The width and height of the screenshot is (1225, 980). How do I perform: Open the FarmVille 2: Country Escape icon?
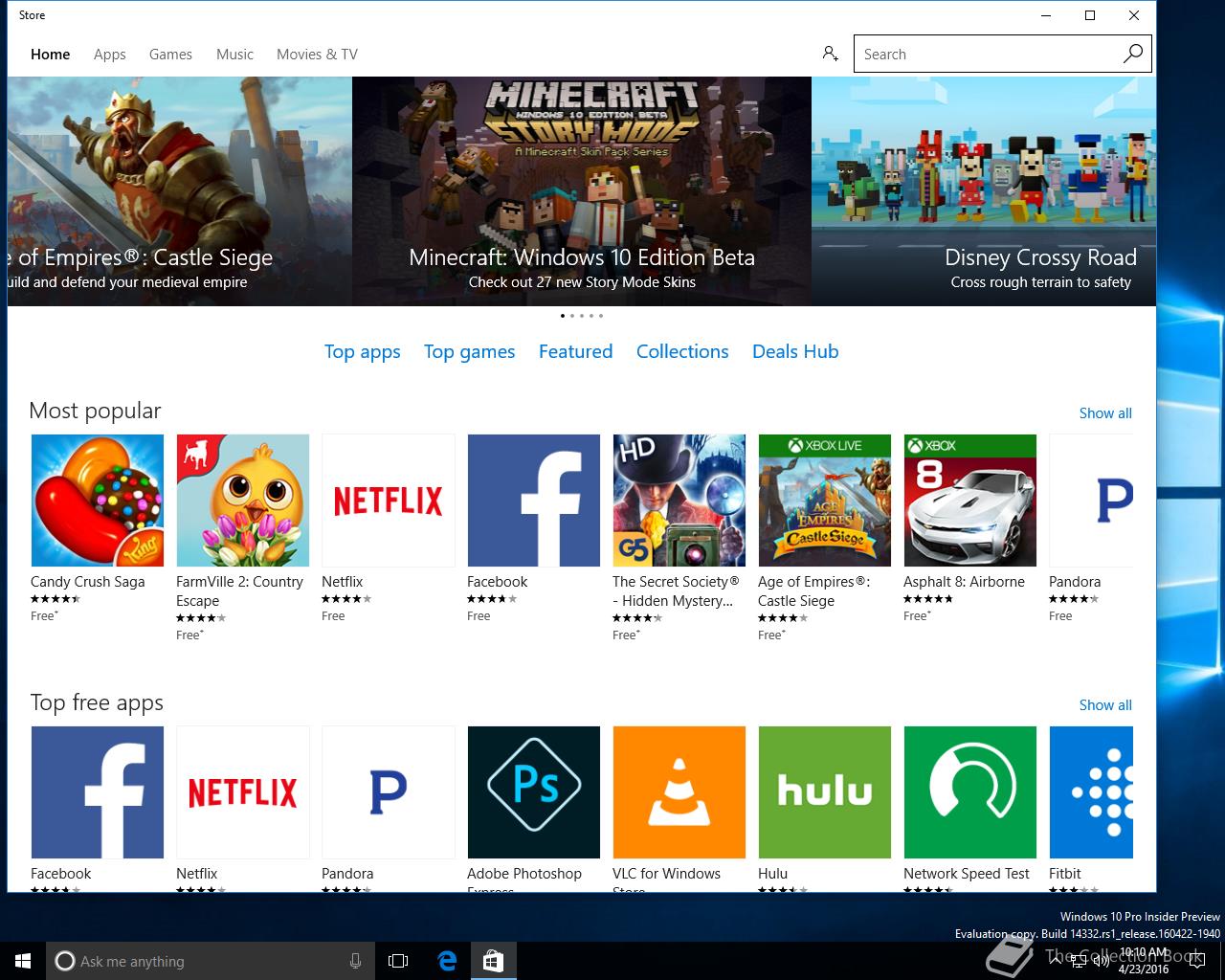(x=243, y=501)
